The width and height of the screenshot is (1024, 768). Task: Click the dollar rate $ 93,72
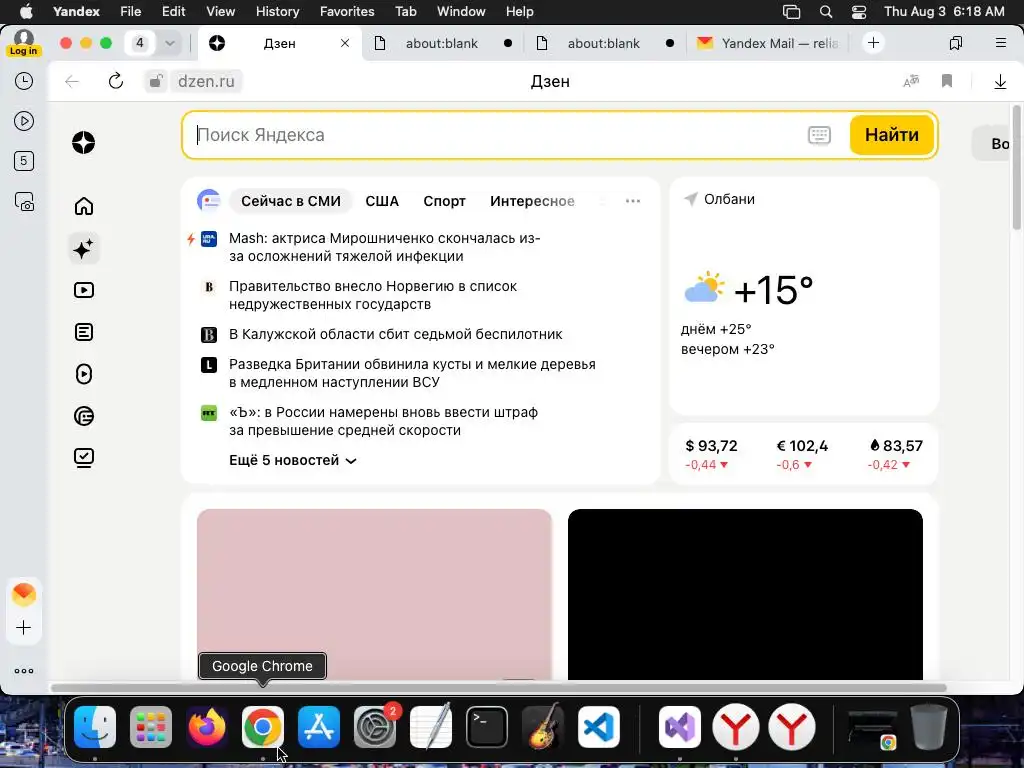coord(711,446)
